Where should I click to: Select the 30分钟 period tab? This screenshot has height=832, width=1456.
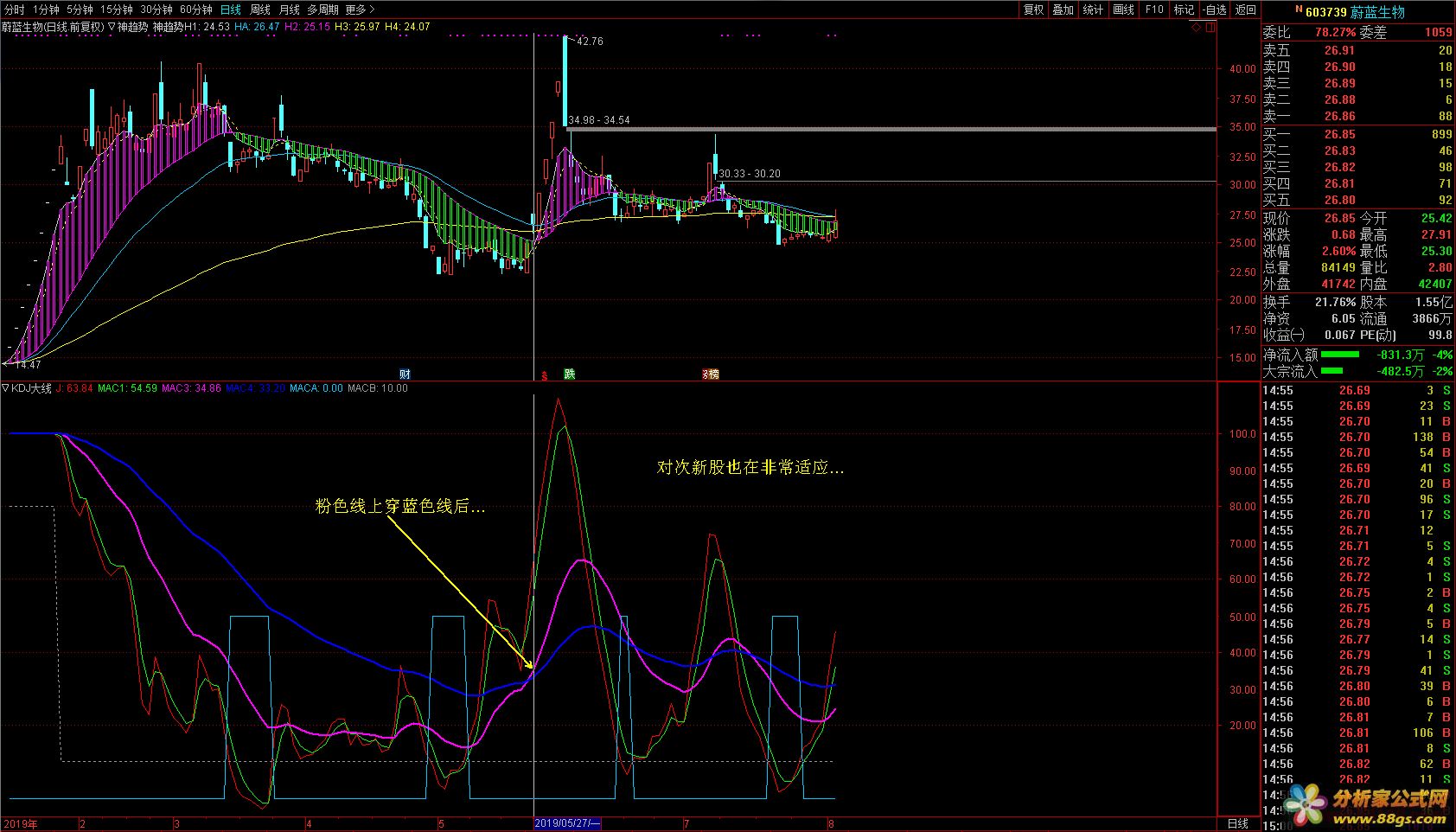pyautogui.click(x=156, y=10)
